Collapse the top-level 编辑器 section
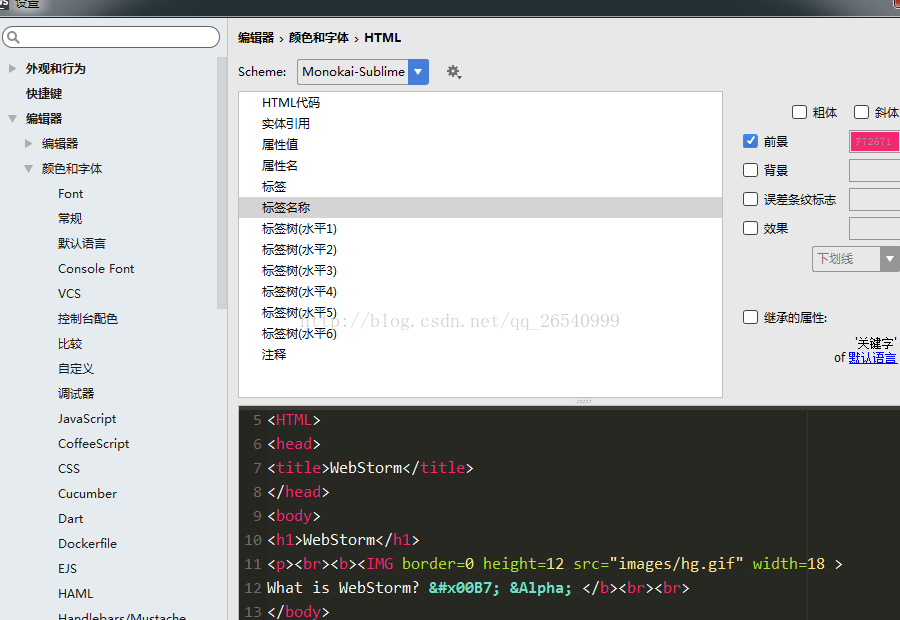The image size is (900, 620). click(x=13, y=118)
